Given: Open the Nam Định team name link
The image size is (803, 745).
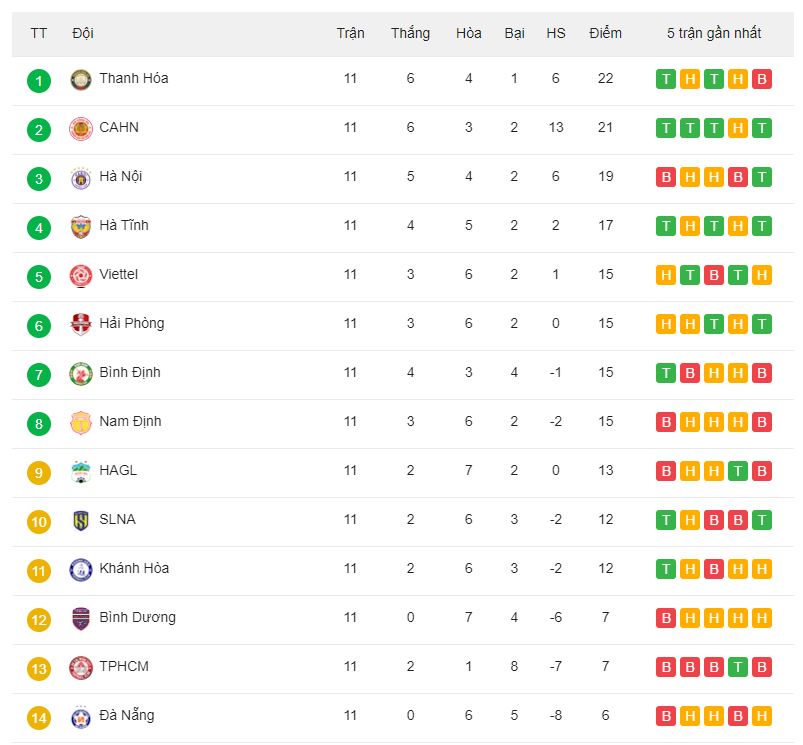Looking at the screenshot, I should point(130,421).
